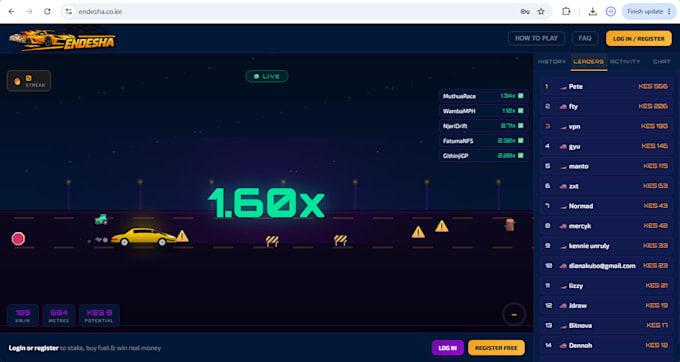Screen dimensions: 680x362
Task: Select leader row Dennoh
Action: click(606, 346)
